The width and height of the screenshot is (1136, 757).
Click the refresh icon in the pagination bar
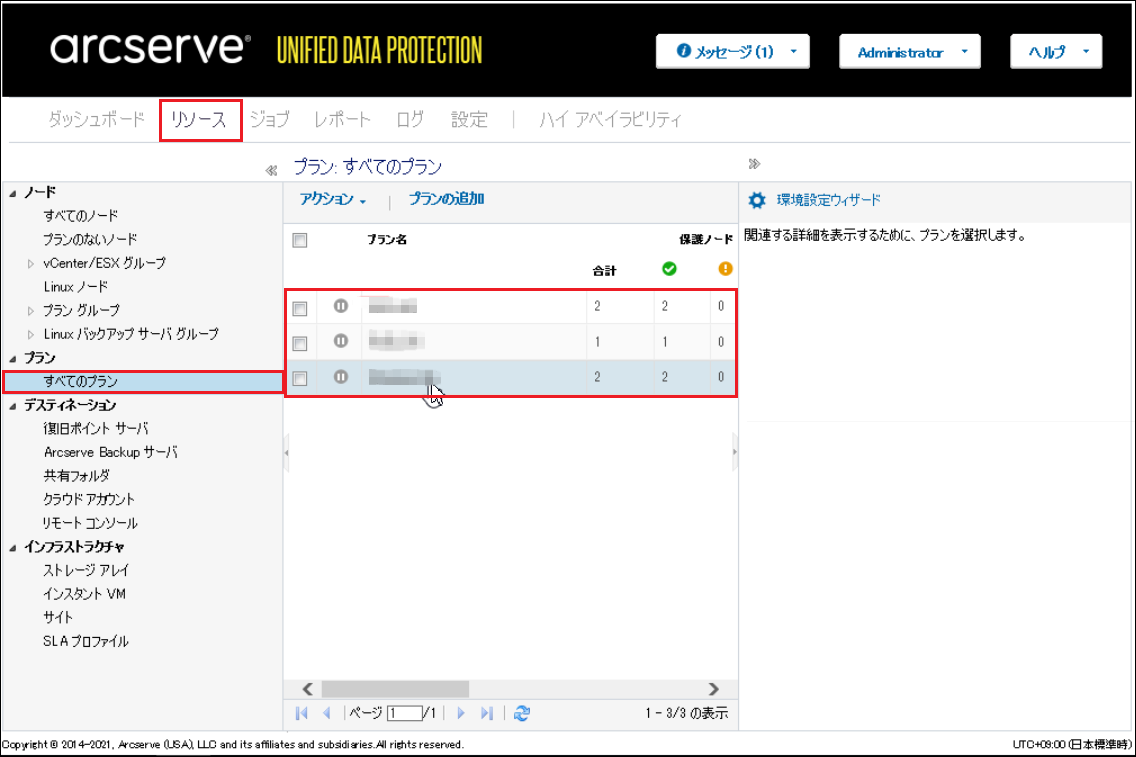[522, 714]
